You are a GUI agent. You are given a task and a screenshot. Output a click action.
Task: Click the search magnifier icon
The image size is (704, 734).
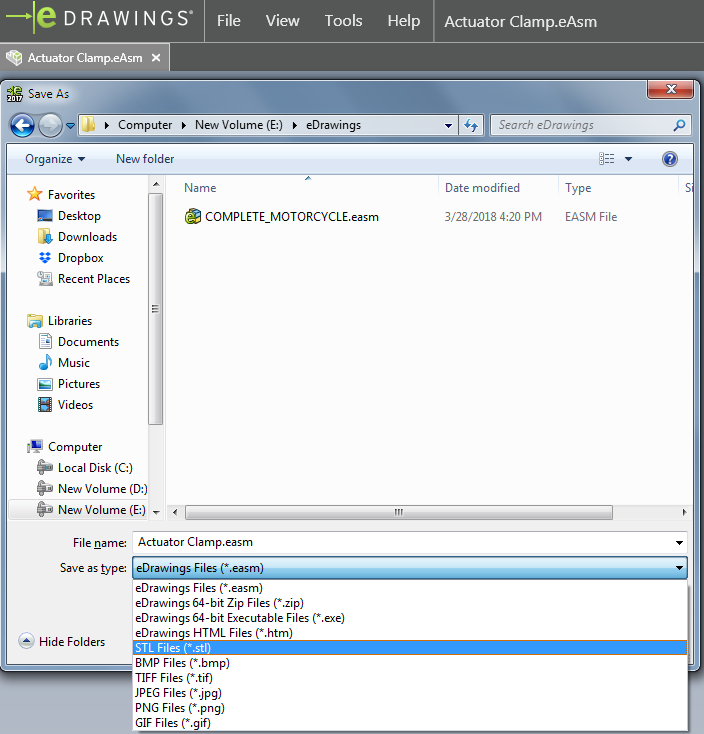pyautogui.click(x=680, y=125)
